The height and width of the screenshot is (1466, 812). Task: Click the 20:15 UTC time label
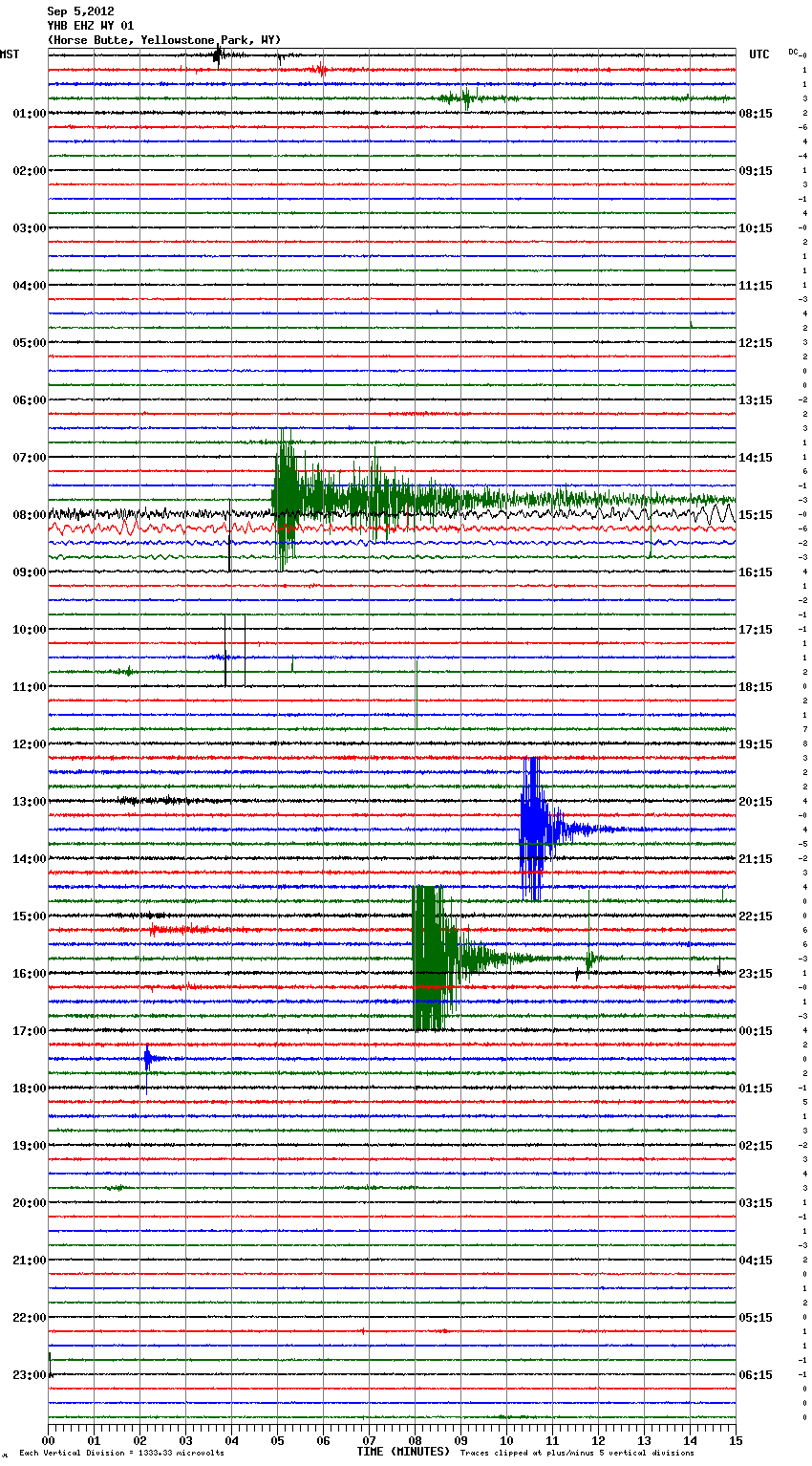point(756,802)
